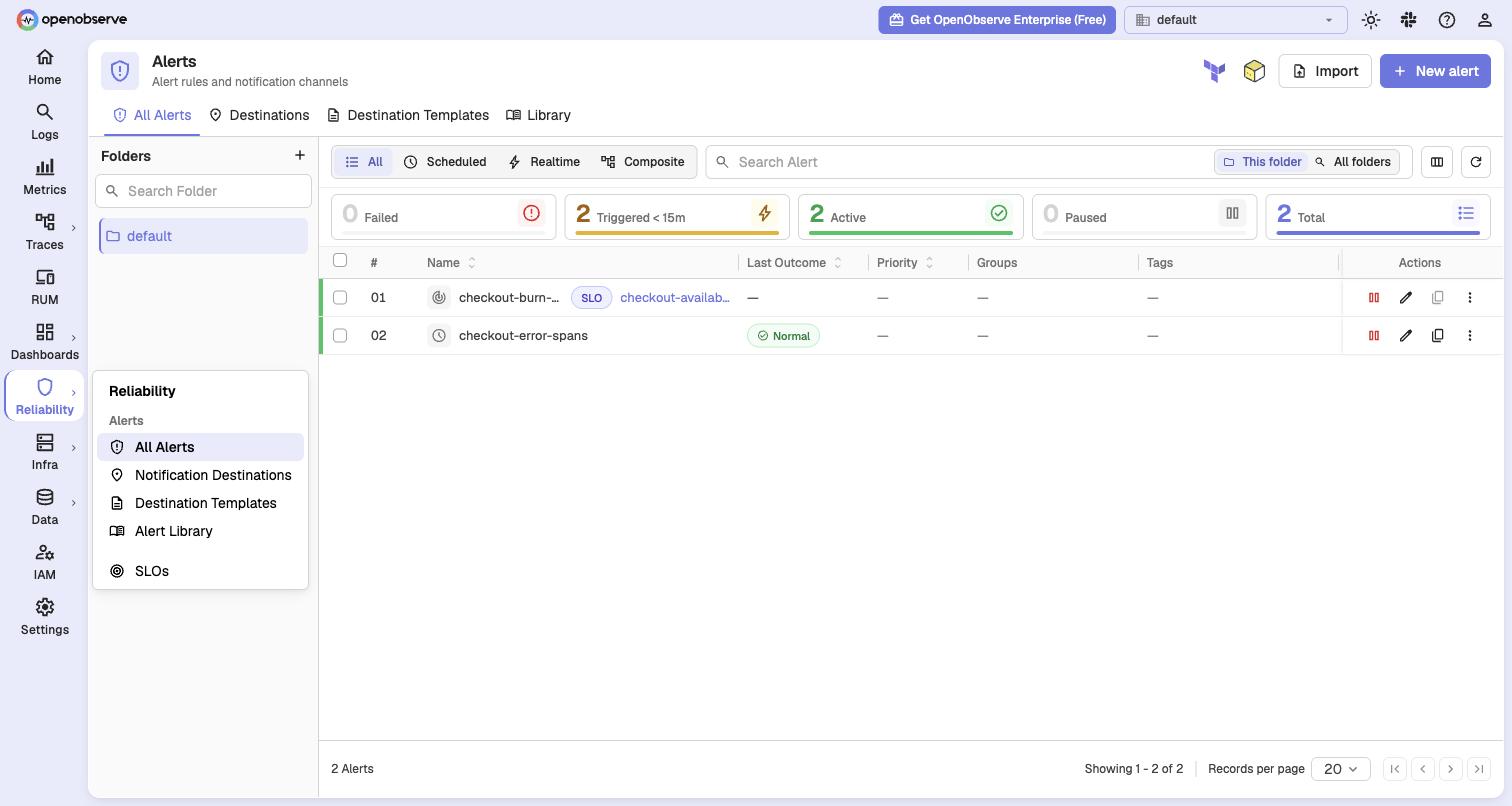The height and width of the screenshot is (806, 1512).
Task: Edit the checkout-burn alert
Action: [1405, 297]
